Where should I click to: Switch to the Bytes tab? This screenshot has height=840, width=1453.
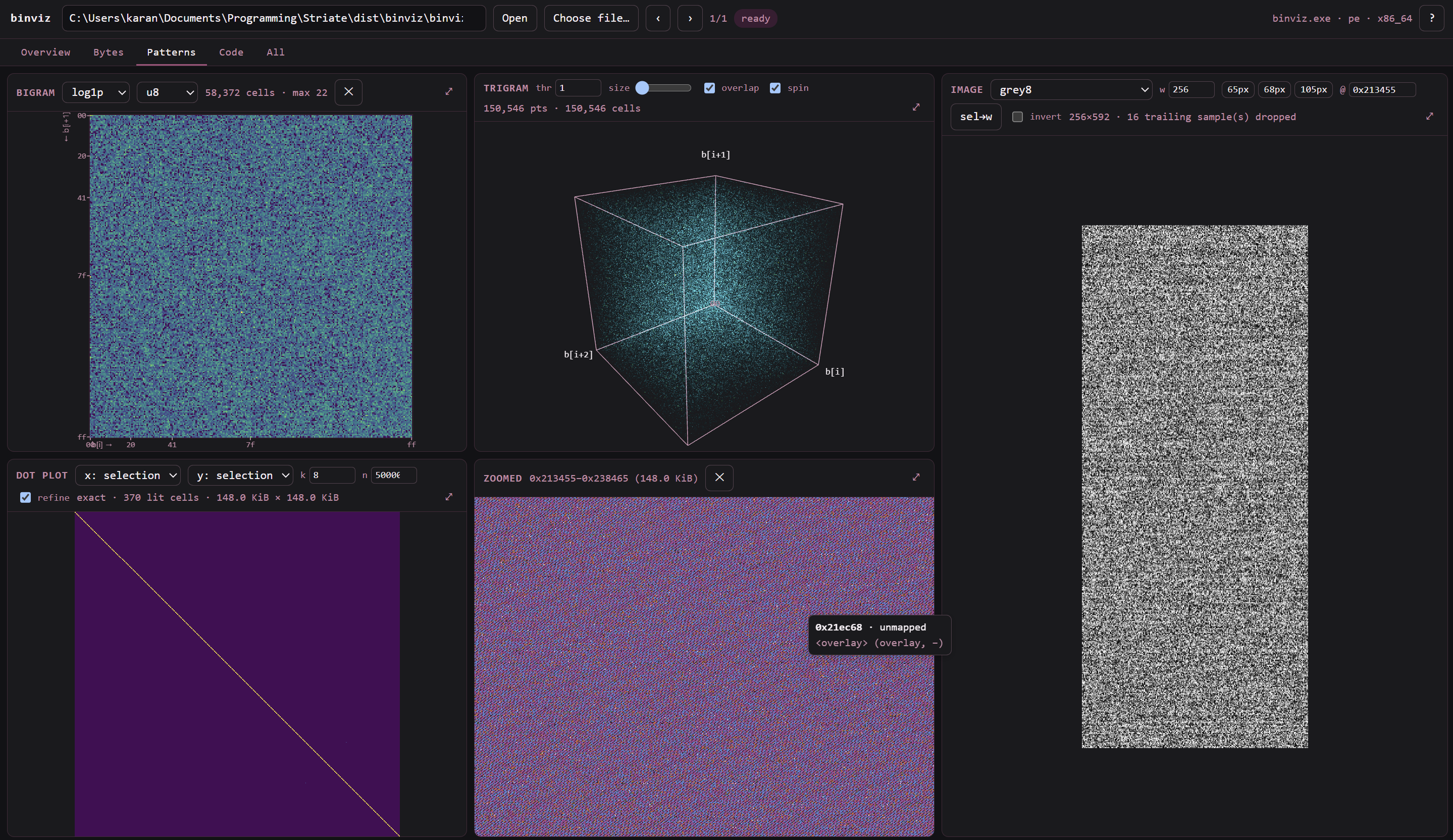tap(109, 52)
